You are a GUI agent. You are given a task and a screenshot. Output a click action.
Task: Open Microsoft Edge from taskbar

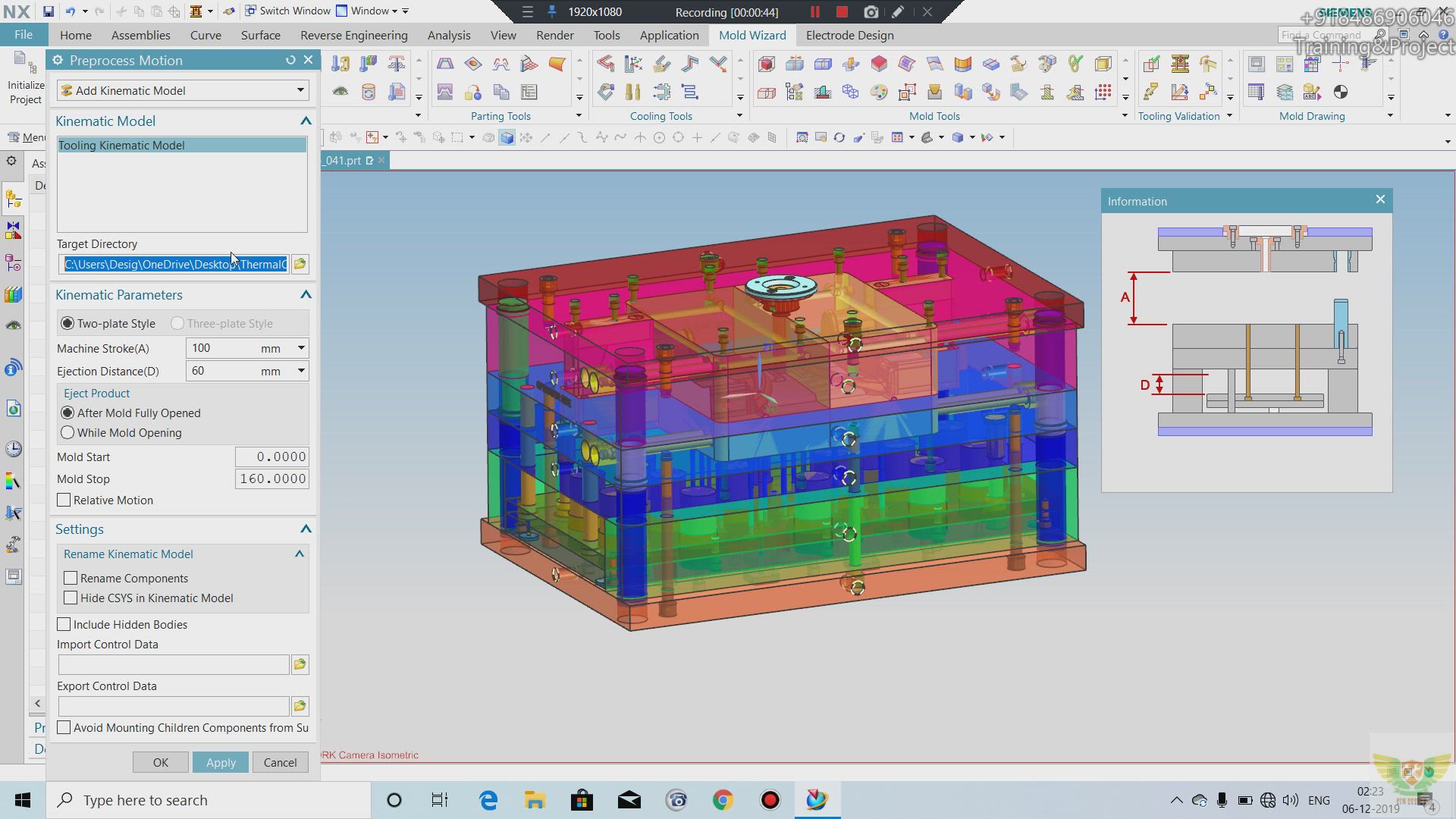coord(488,800)
